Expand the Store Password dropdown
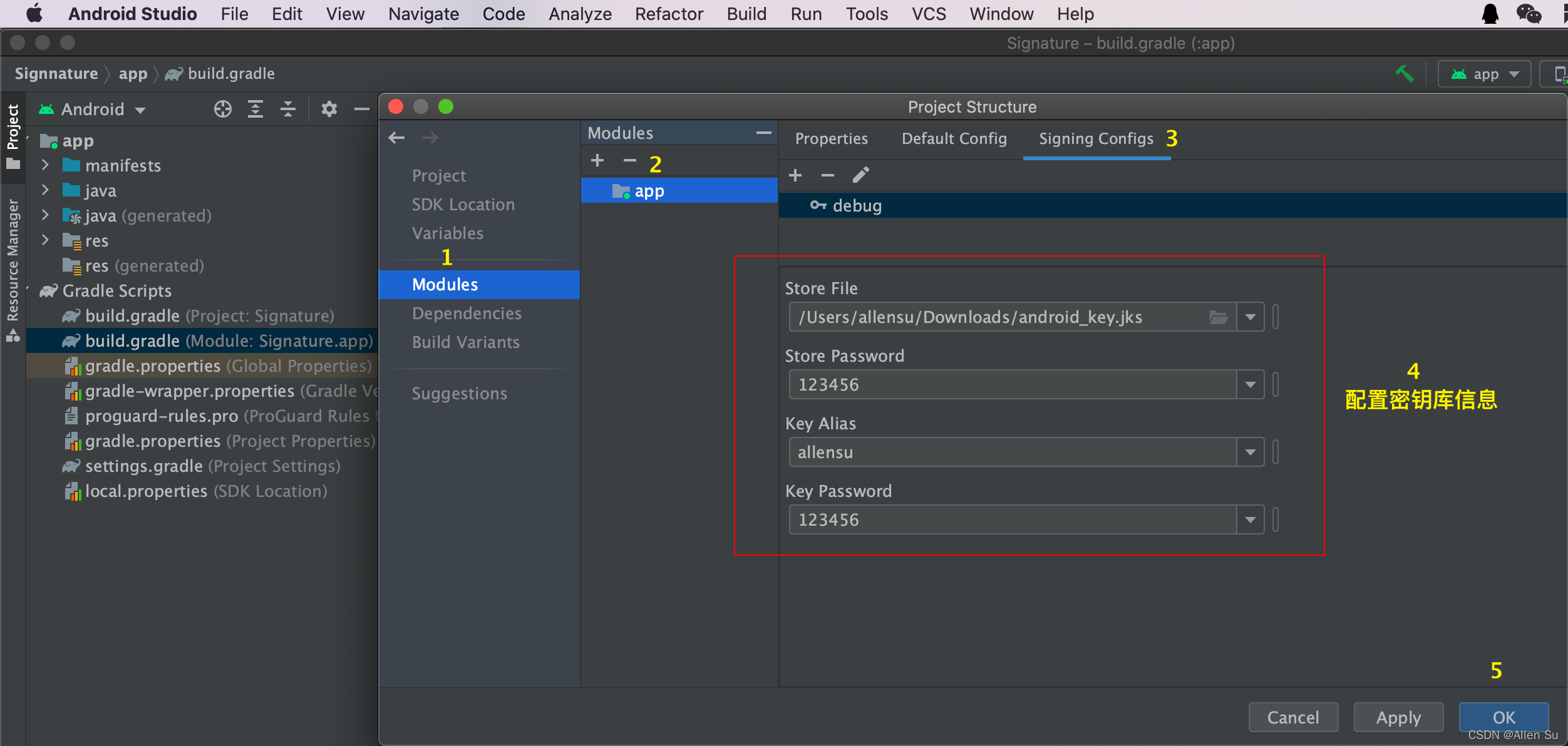Image resolution: width=1568 pixels, height=746 pixels. [x=1251, y=384]
